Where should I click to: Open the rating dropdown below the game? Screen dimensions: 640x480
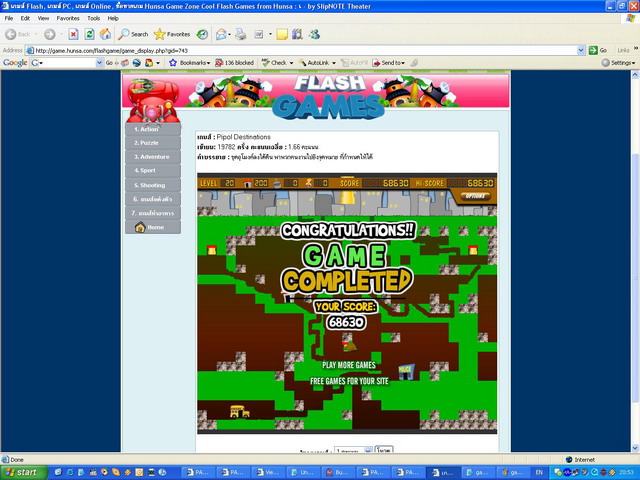coord(353,449)
